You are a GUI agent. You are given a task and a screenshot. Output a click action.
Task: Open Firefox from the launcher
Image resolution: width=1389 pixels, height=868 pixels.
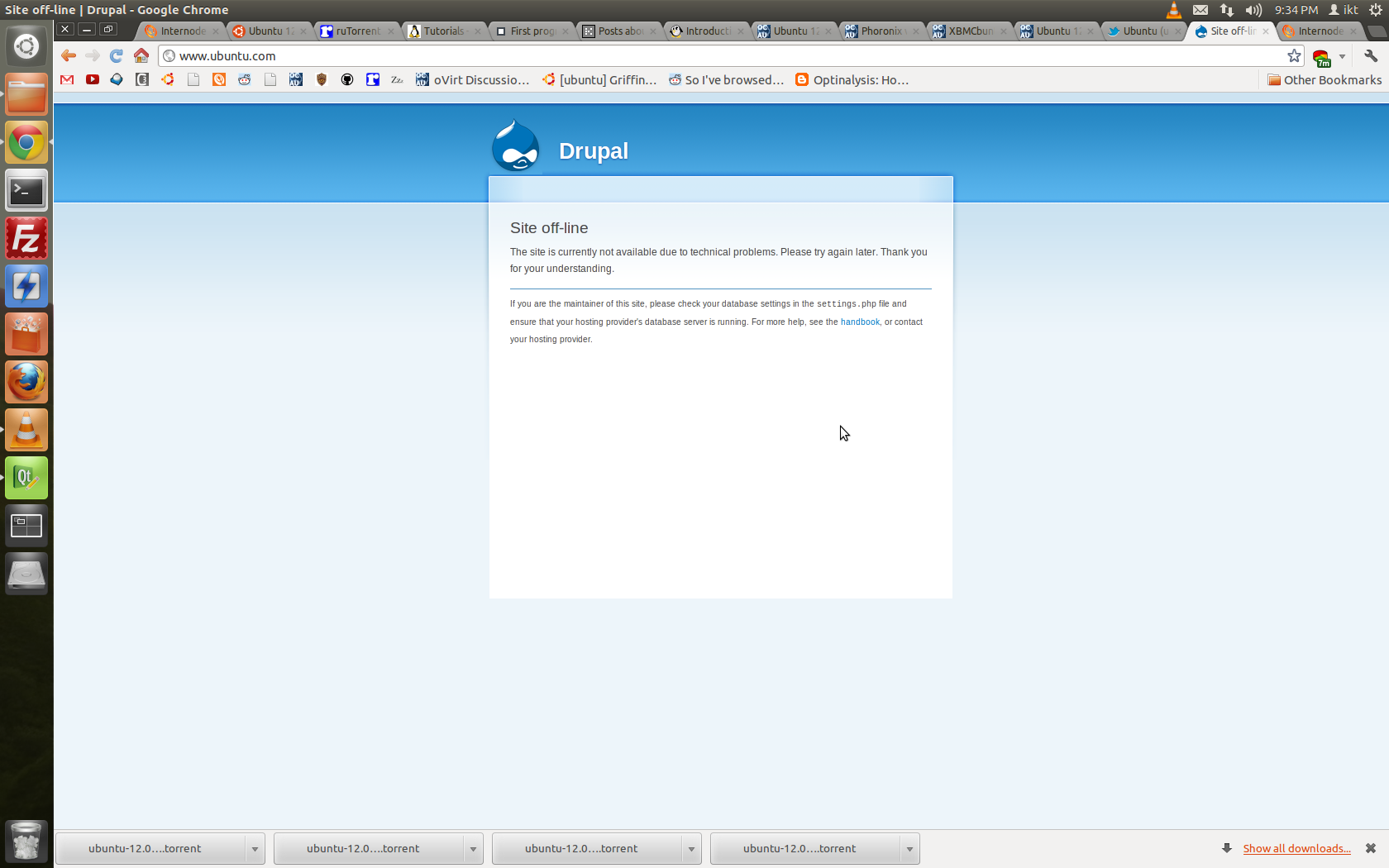tap(26, 382)
